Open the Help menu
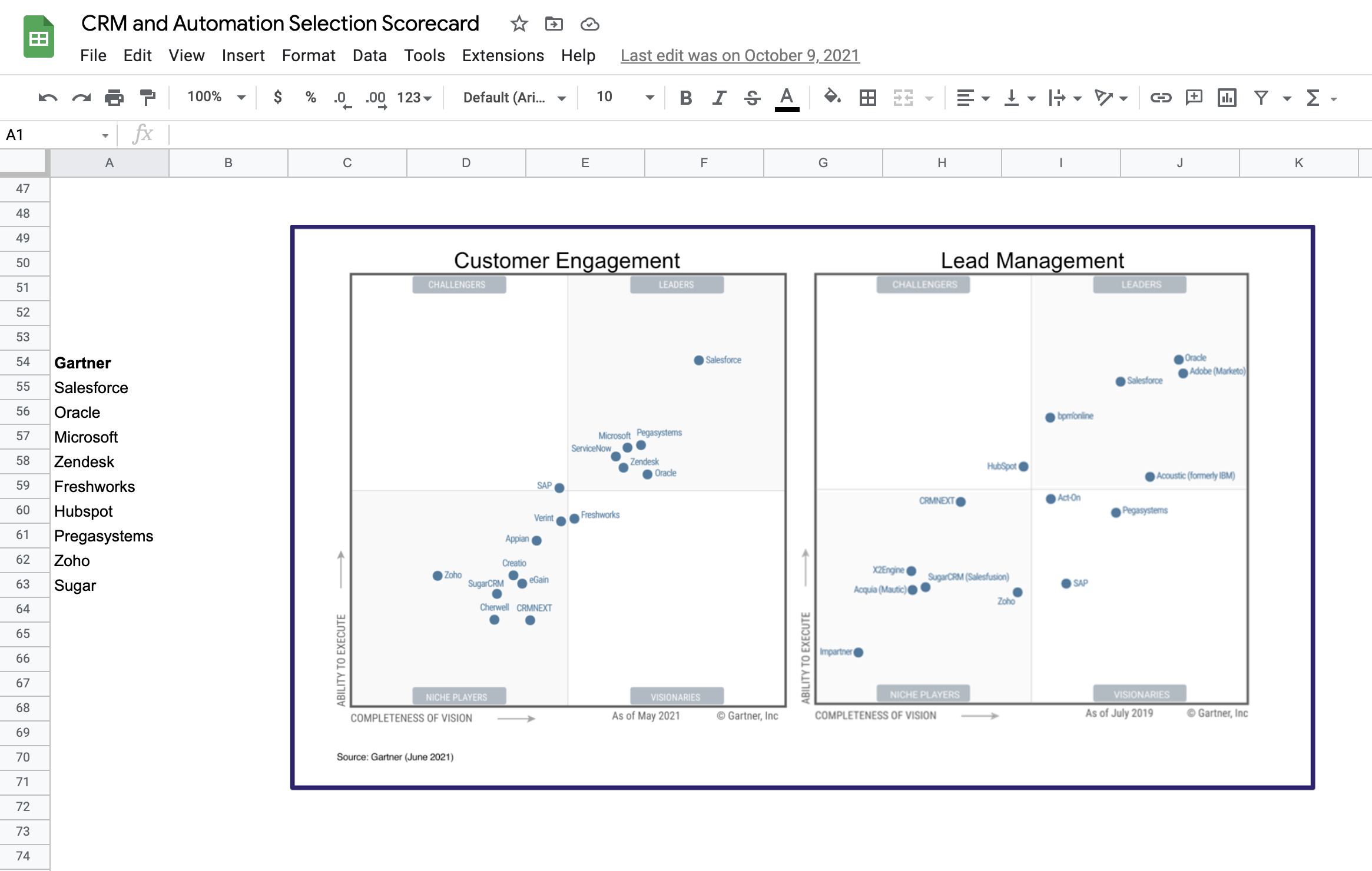 (x=578, y=56)
